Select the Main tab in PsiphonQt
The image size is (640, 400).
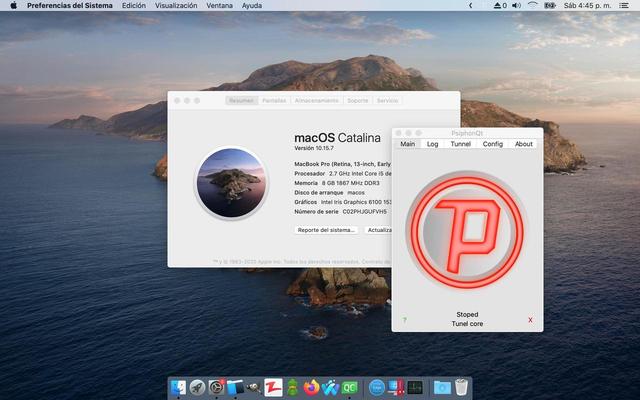[x=407, y=144]
